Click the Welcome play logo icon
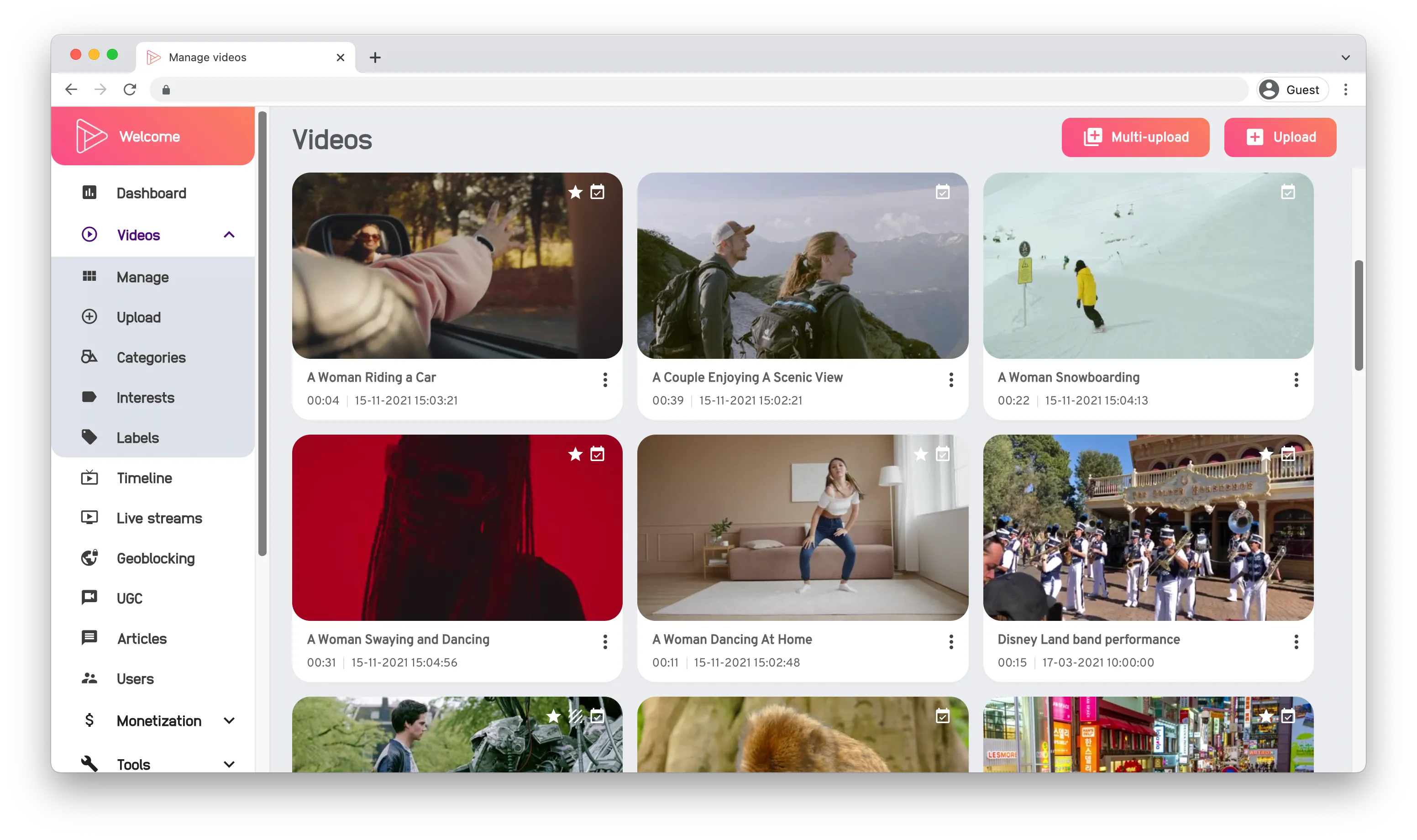 tap(91, 136)
